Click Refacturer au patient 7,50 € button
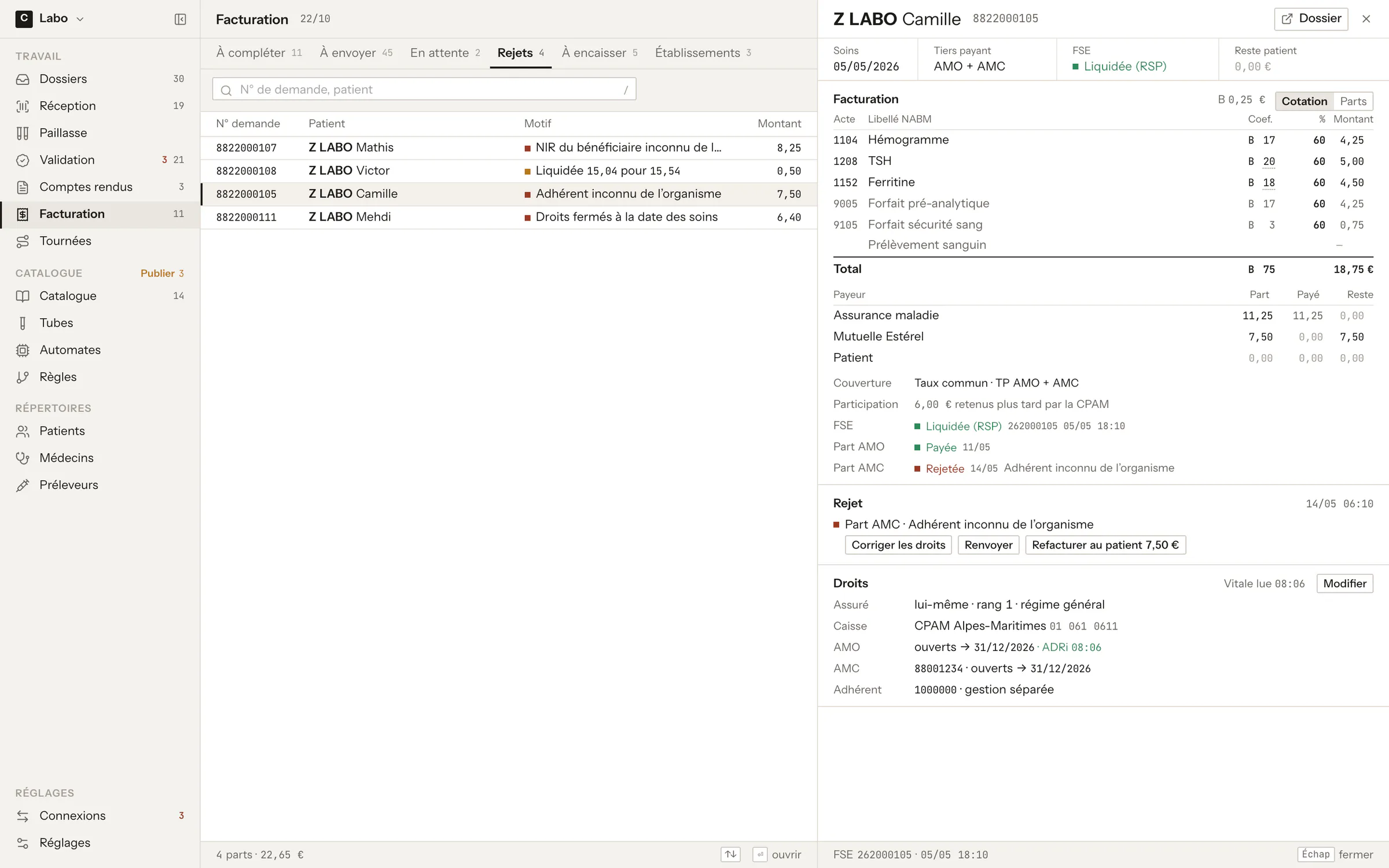Screen dimensions: 1389x868 (x=1105, y=545)
